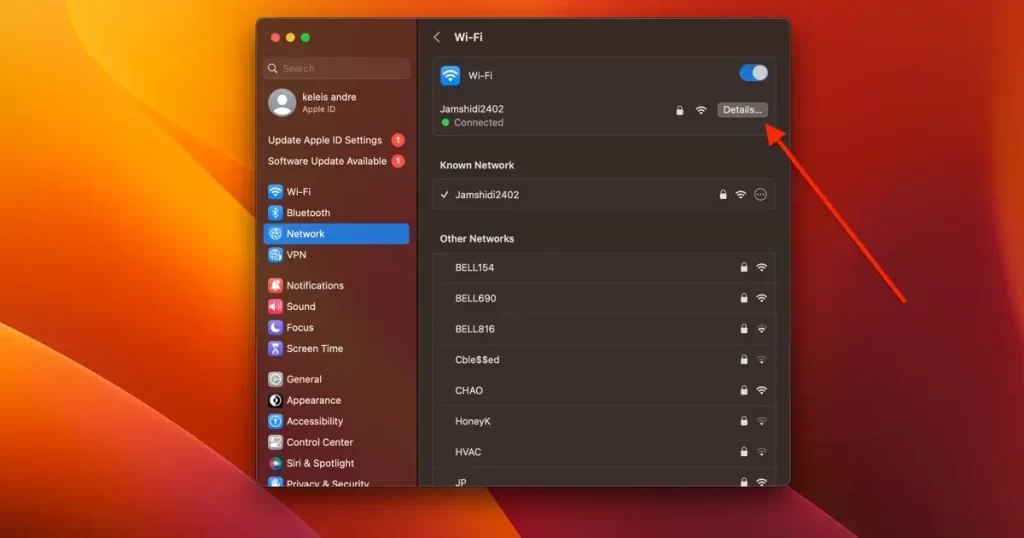The width and height of the screenshot is (1024, 538).
Task: Click the Connected status text
Action: pyautogui.click(x=479, y=123)
